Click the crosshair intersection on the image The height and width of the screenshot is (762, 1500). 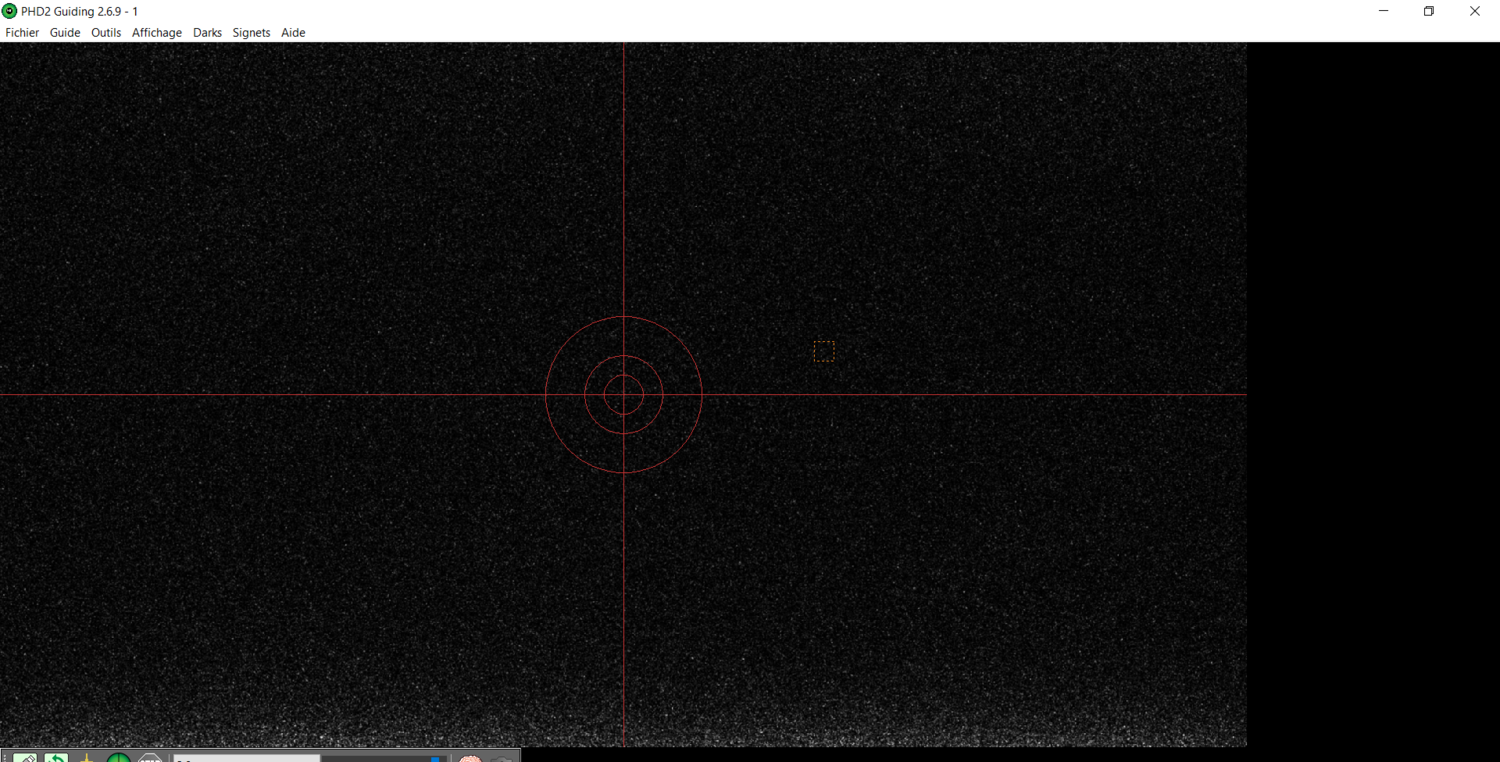click(623, 395)
